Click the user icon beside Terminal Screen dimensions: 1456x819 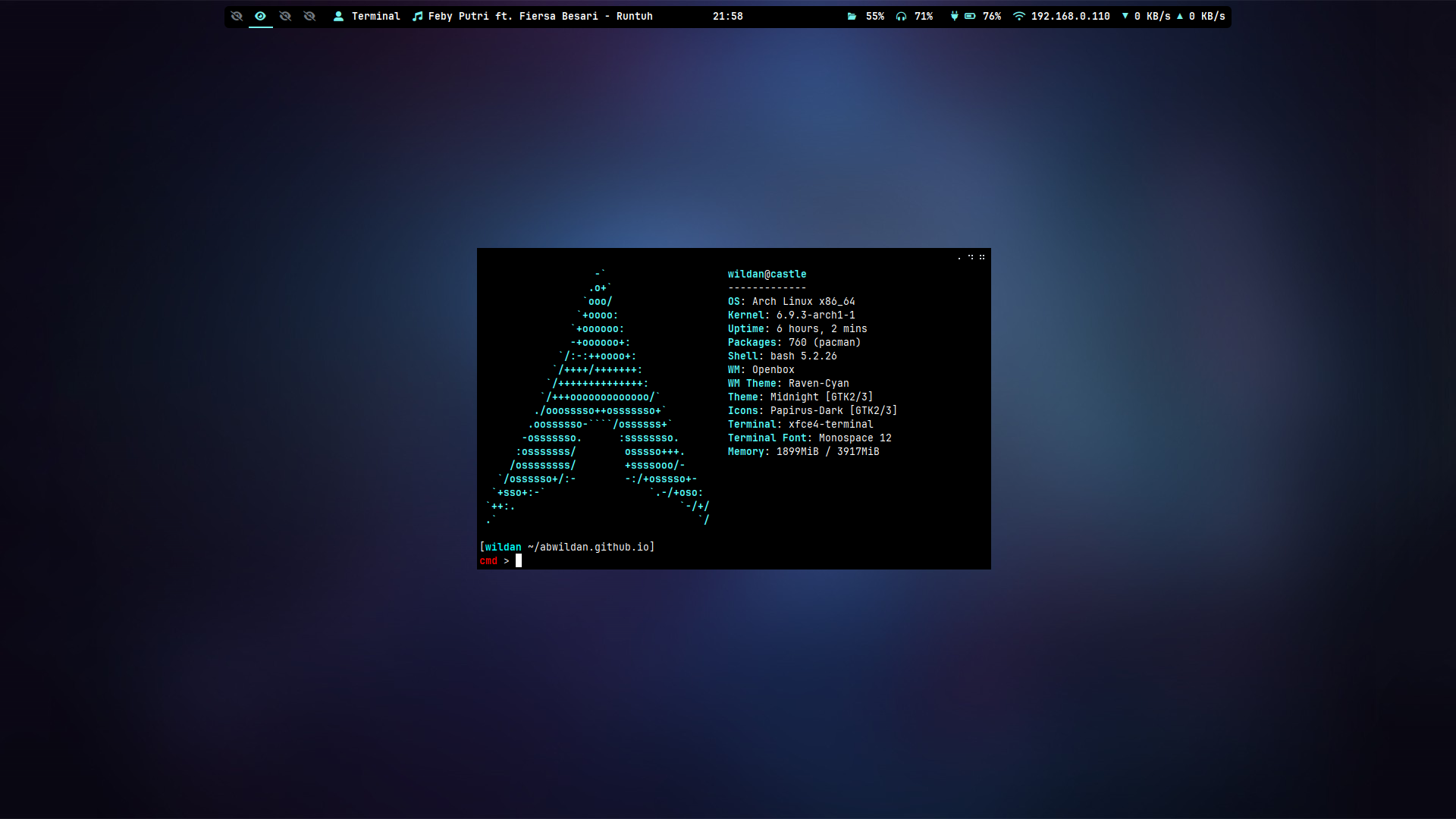coord(339,16)
